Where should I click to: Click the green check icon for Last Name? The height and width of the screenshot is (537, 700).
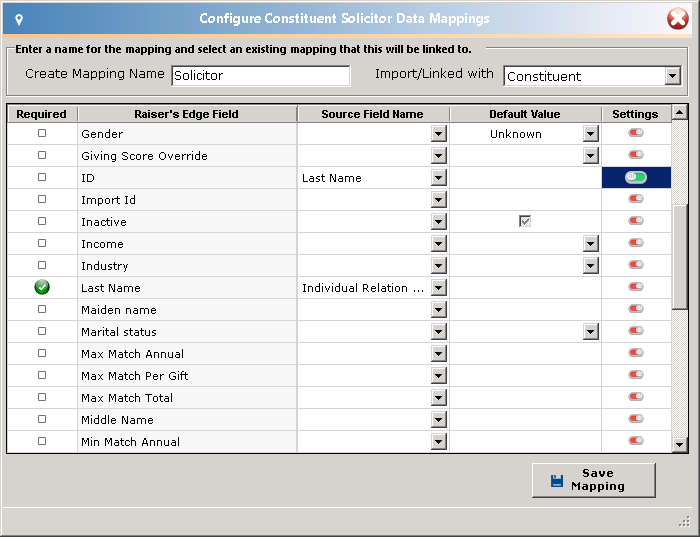tap(42, 287)
